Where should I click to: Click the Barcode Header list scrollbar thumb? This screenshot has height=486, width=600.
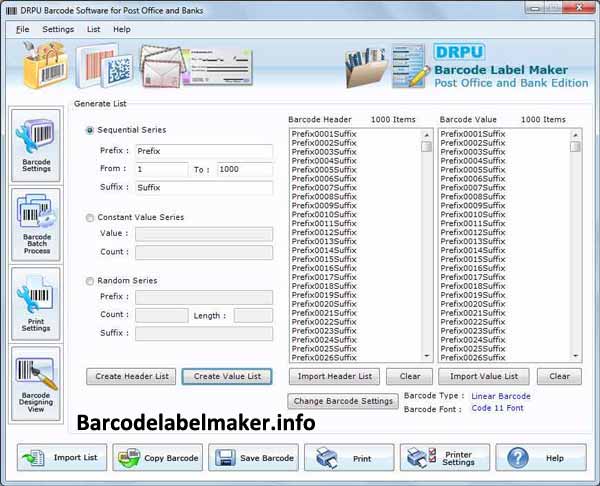point(426,146)
